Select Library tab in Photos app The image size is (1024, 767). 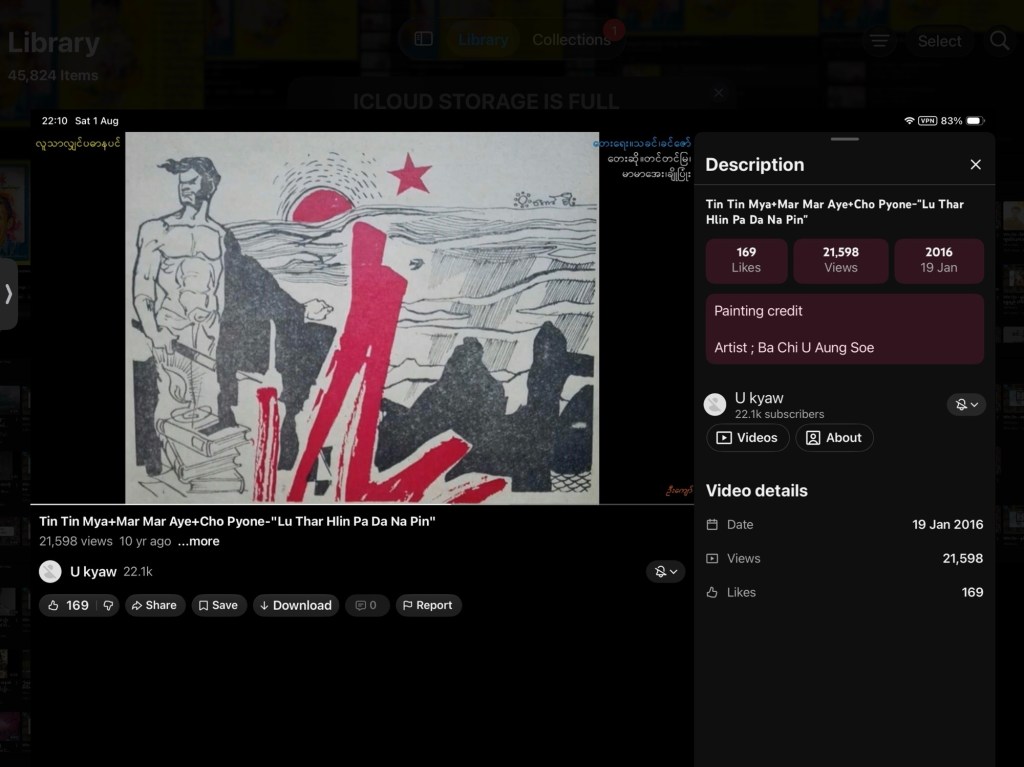483,40
